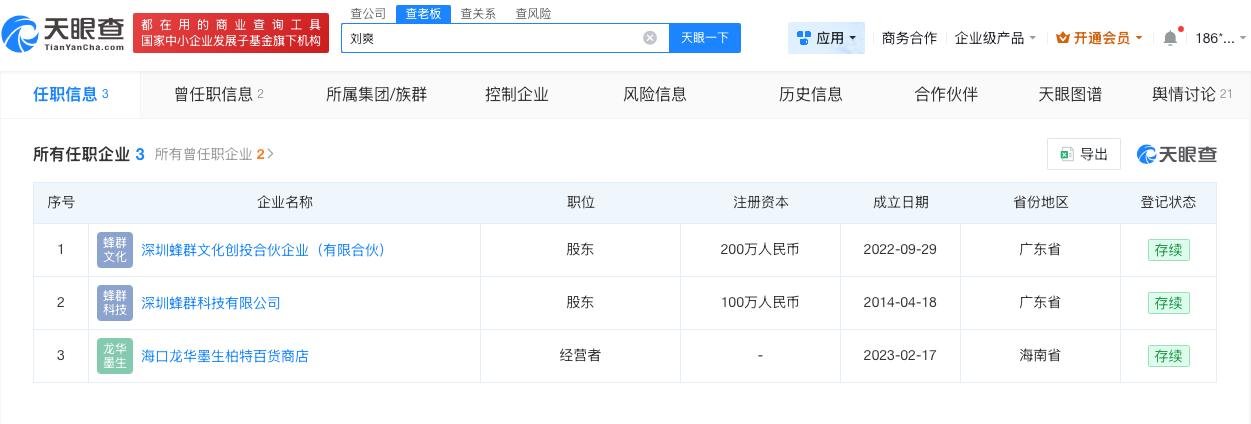This screenshot has height=424, width=1251.
Task: Click the 100万人民币 registered capital cell
Action: (760, 303)
